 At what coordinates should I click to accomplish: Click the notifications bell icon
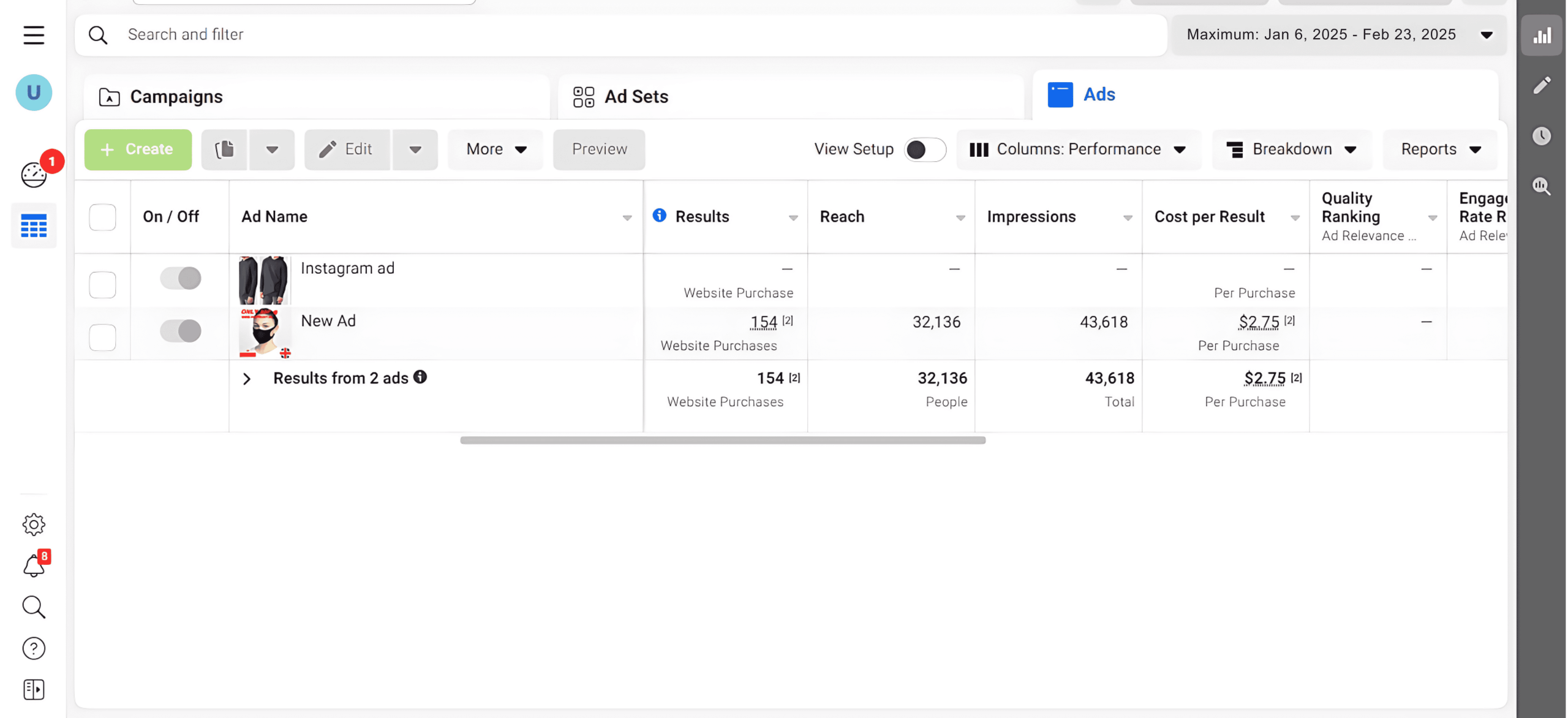pyautogui.click(x=34, y=565)
